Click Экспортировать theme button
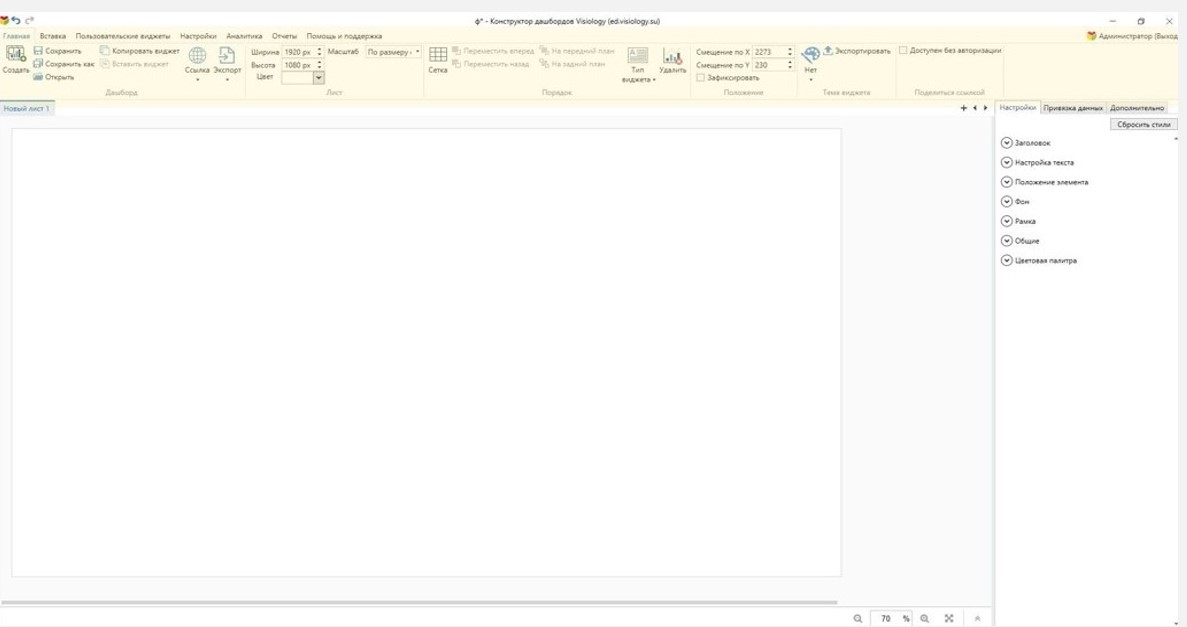 857,51
